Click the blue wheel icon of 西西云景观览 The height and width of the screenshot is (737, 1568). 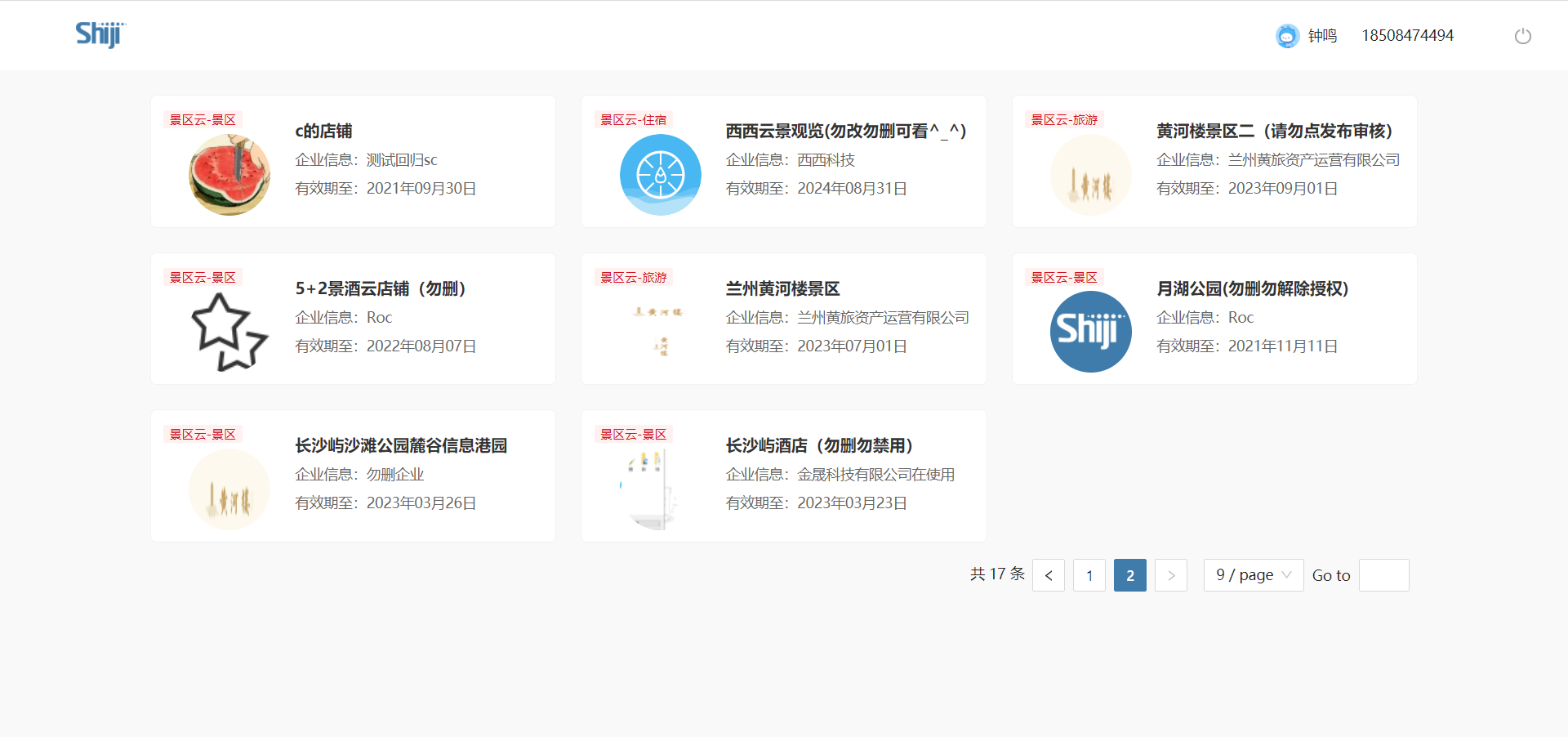pos(661,175)
